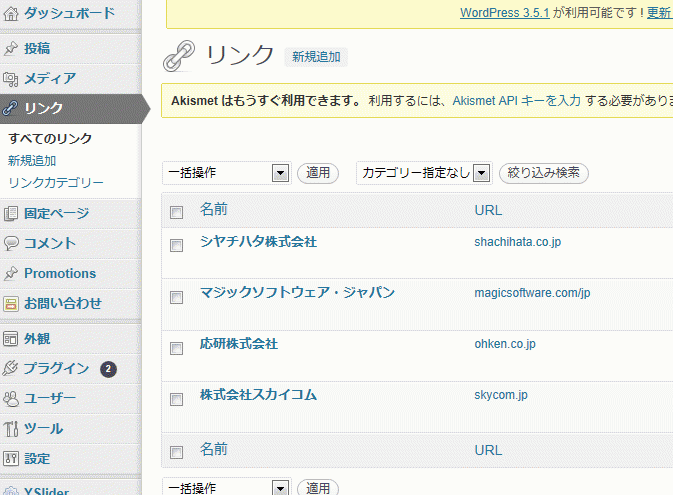Image resolution: width=673 pixels, height=495 pixels.
Task: Tick the checkbox for シヤチハタ株式会社
Action: 176,246
